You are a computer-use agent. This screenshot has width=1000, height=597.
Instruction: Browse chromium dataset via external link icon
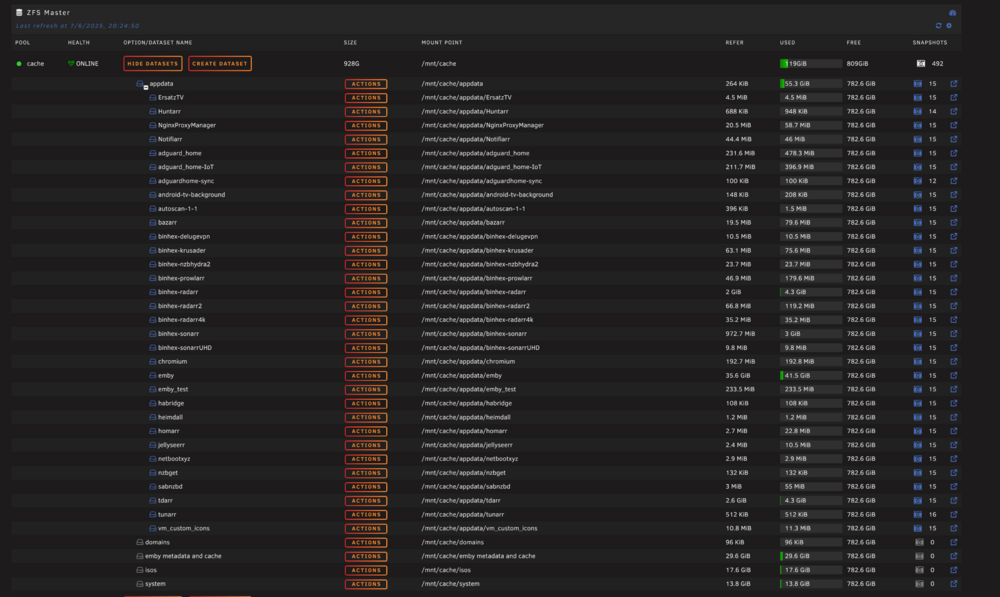coord(953,362)
